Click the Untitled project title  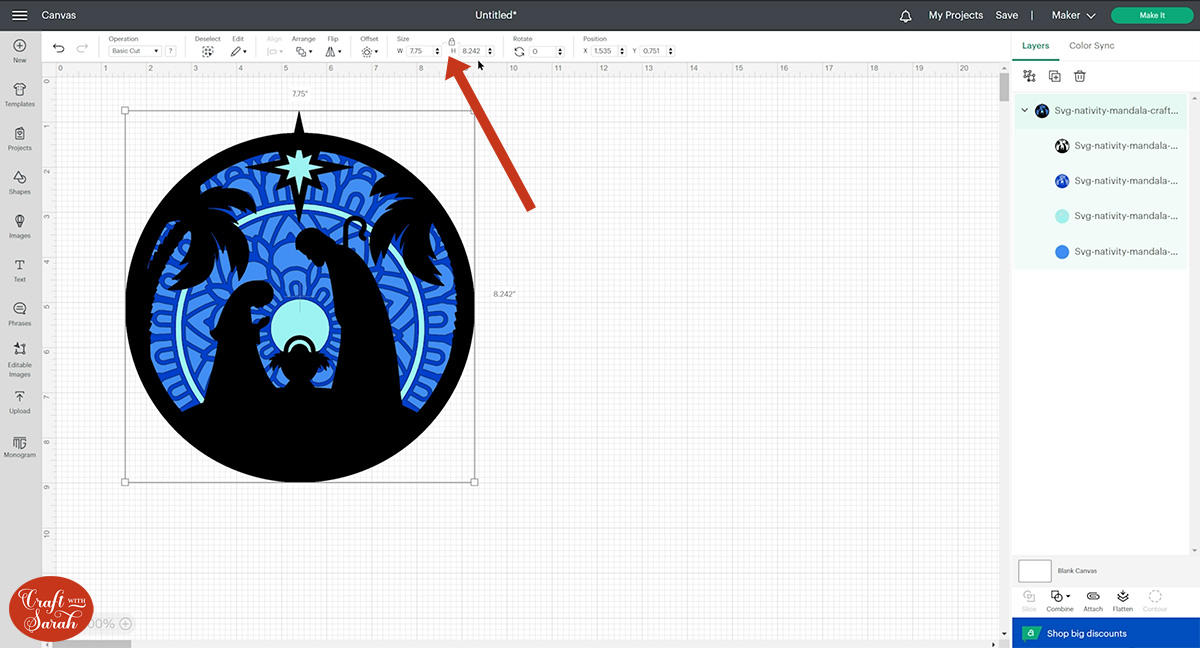point(496,15)
